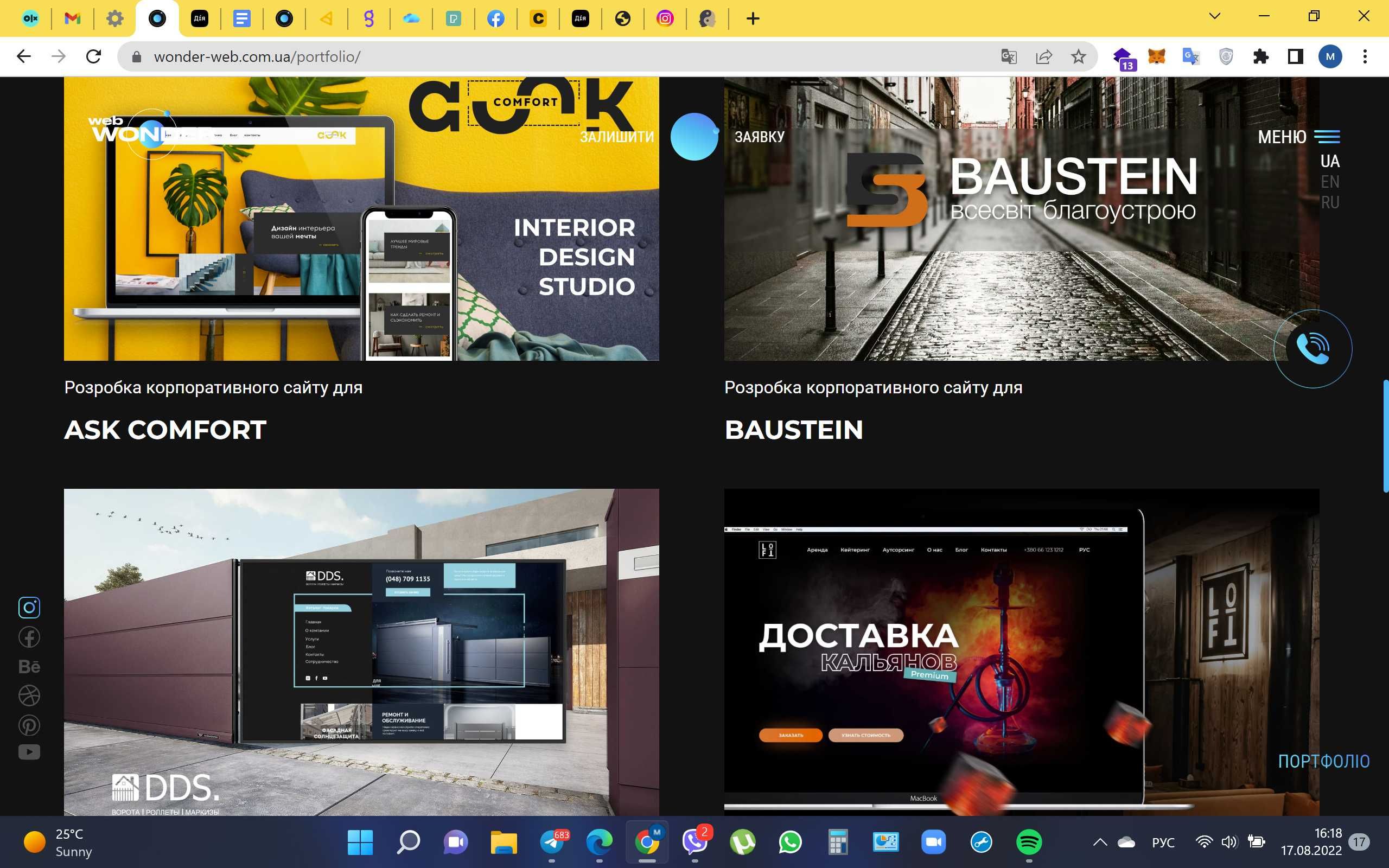Viewport: 1389px width, 868px height.
Task: Switch to the Gmail browser tab
Action: click(x=72, y=18)
